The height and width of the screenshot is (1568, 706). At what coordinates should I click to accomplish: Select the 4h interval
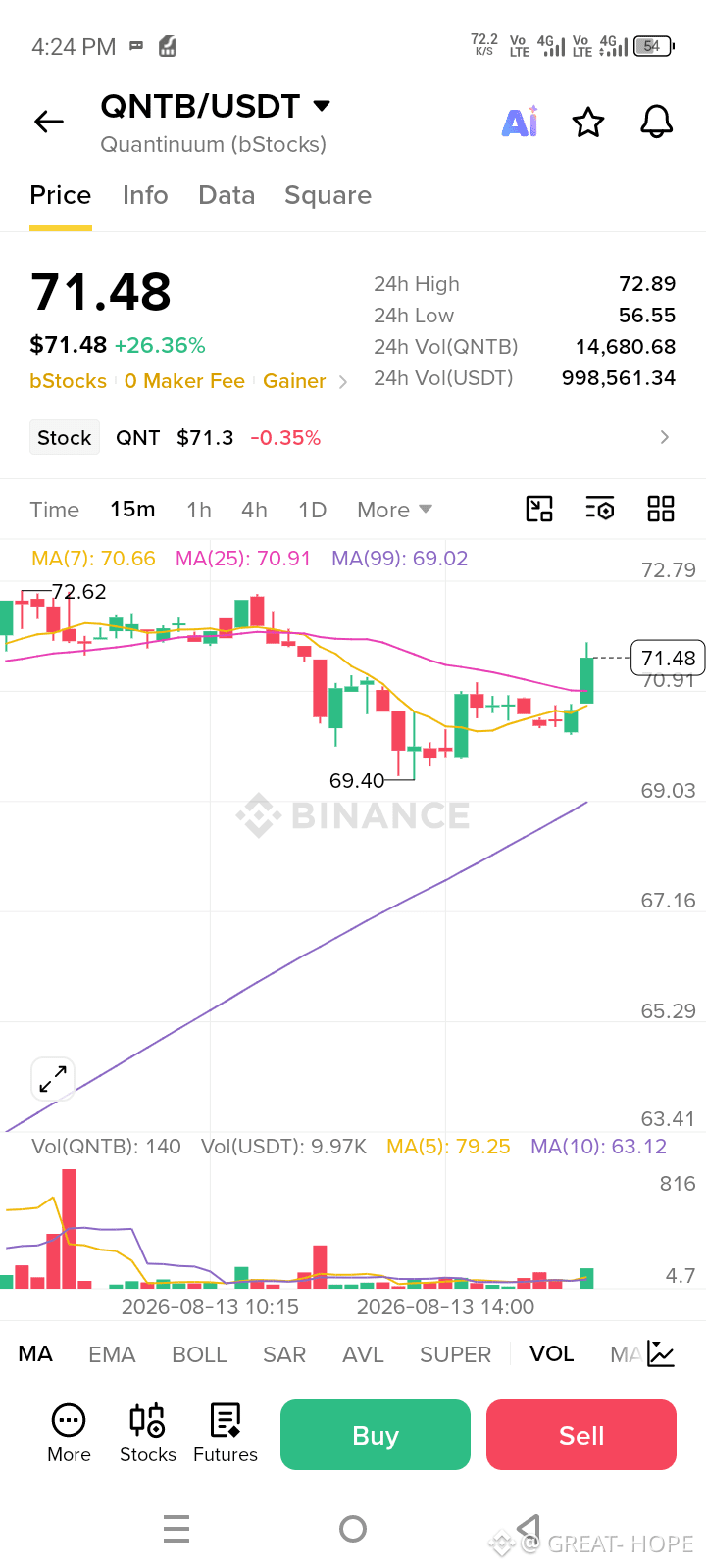point(254,510)
